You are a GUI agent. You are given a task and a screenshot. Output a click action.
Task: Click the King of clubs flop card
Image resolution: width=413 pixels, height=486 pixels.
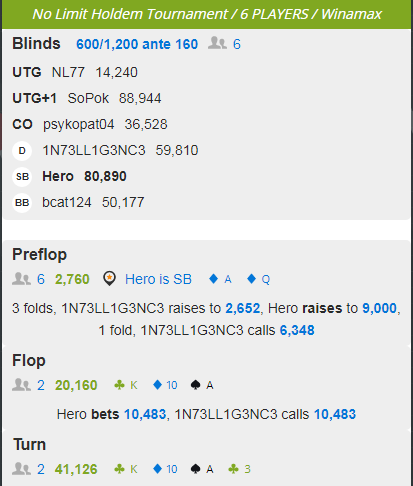pos(126,385)
